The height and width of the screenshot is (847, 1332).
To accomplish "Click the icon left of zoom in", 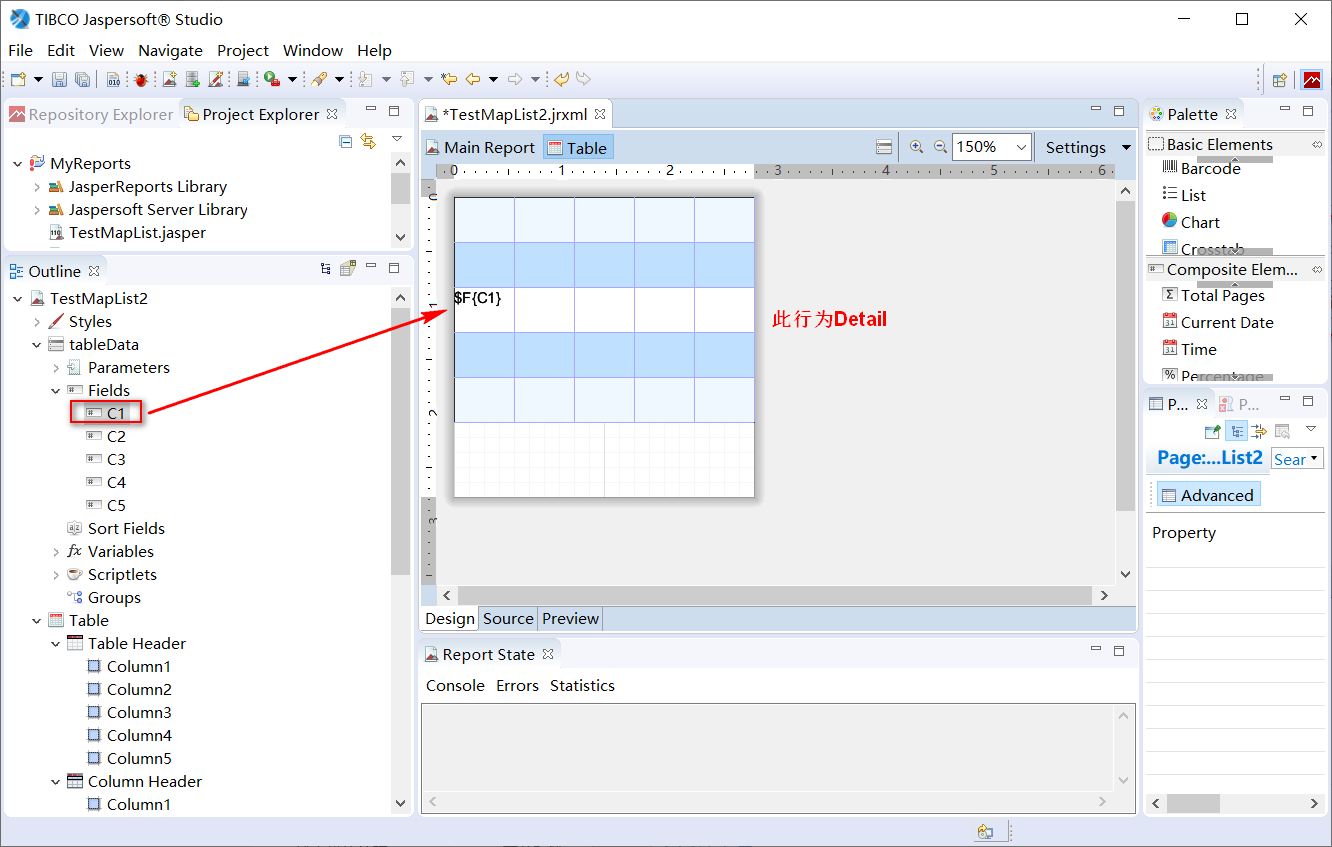I will (884, 147).
